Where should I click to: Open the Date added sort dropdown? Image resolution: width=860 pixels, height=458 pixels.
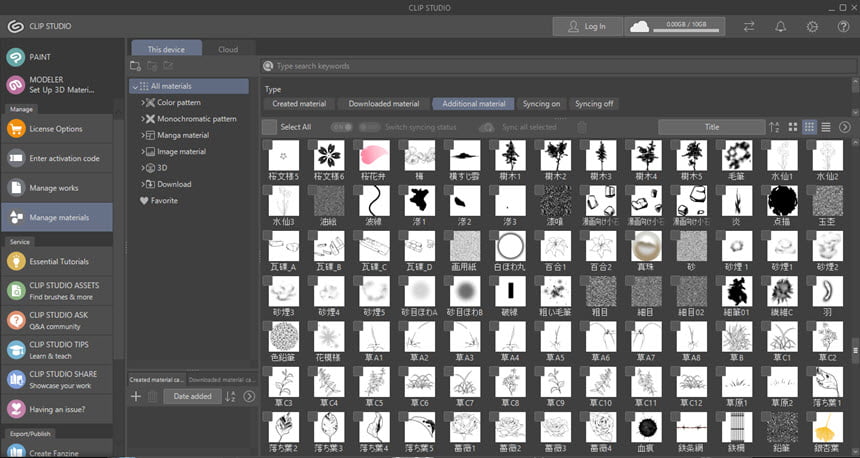[193, 397]
